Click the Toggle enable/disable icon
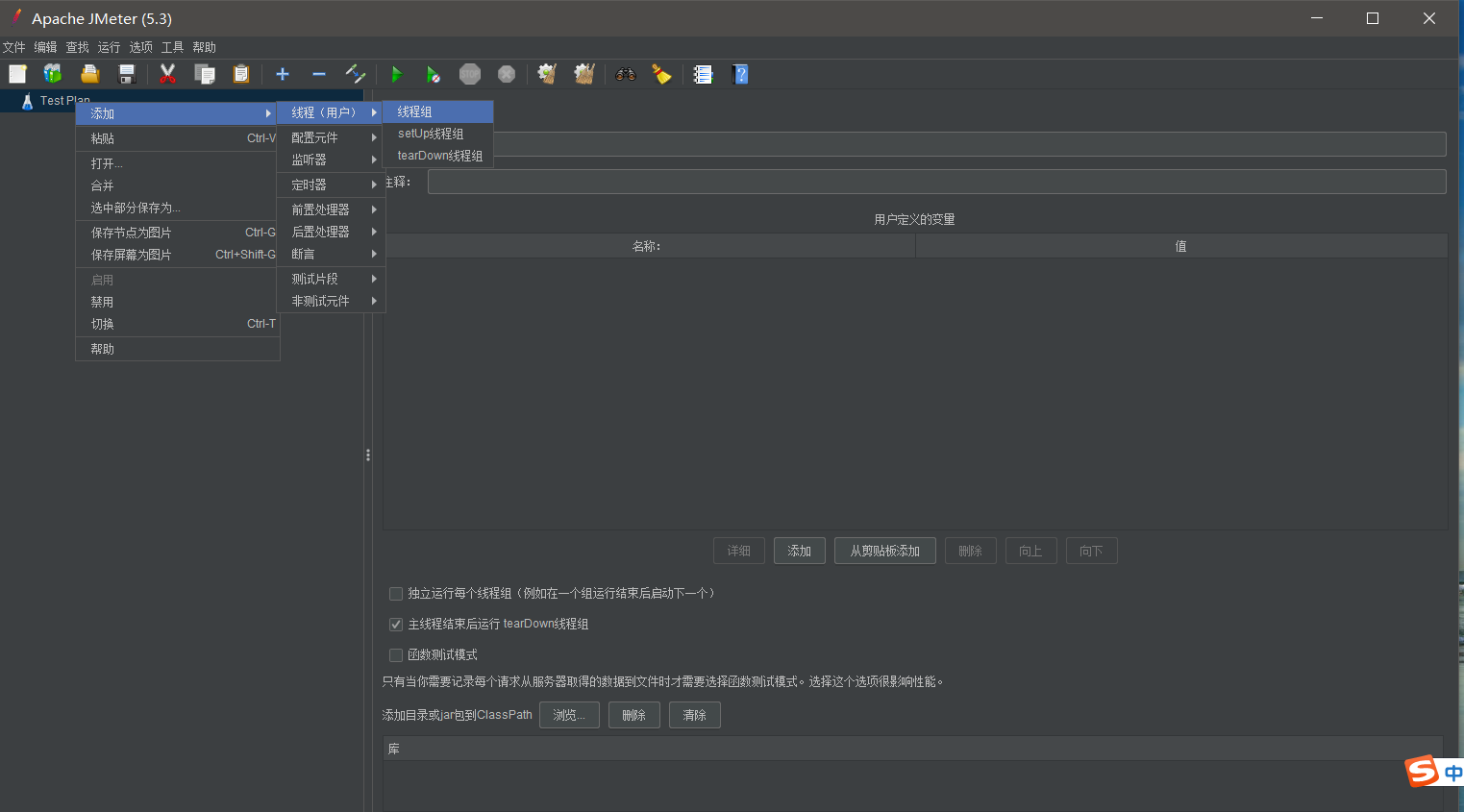The height and width of the screenshot is (812, 1464). pos(356,74)
